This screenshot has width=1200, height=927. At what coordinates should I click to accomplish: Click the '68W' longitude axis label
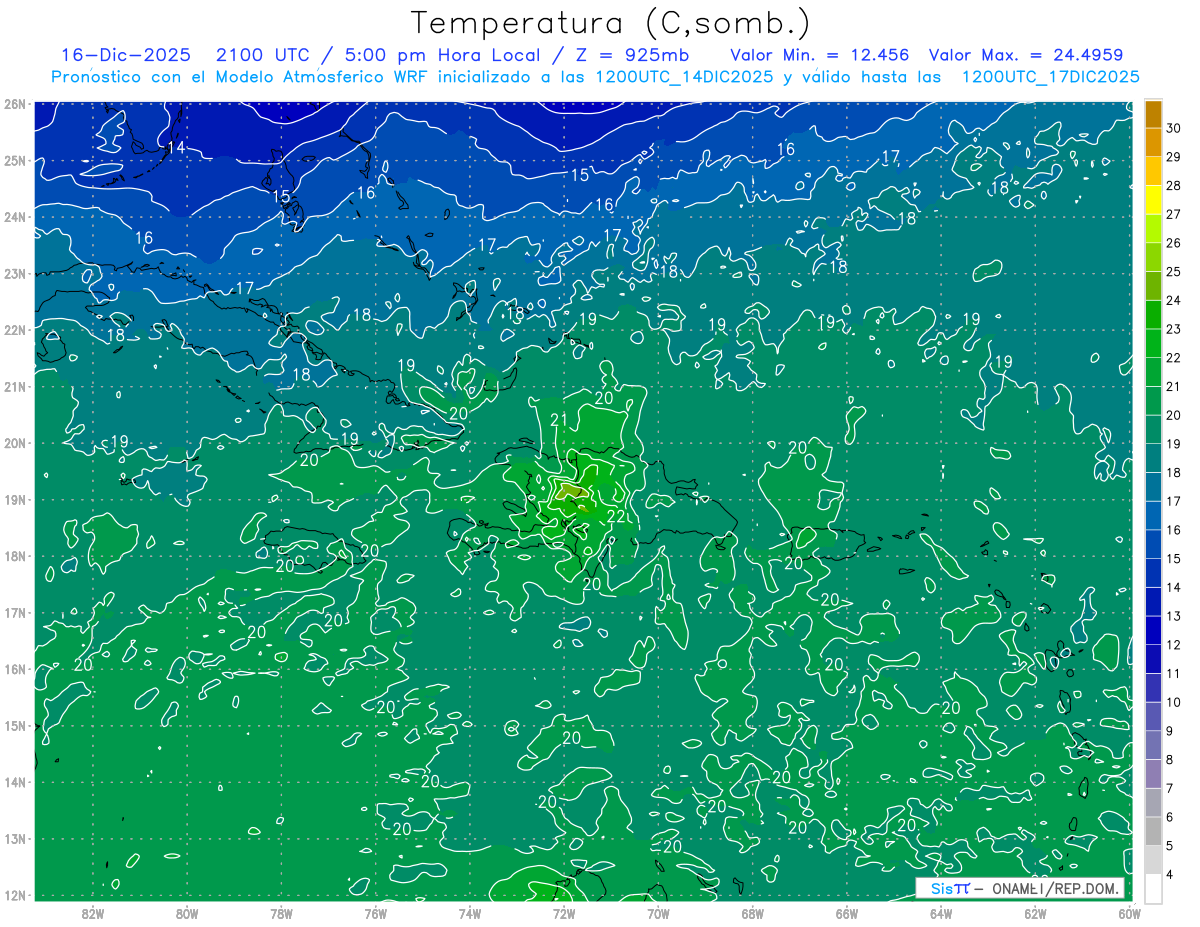pyautogui.click(x=753, y=913)
